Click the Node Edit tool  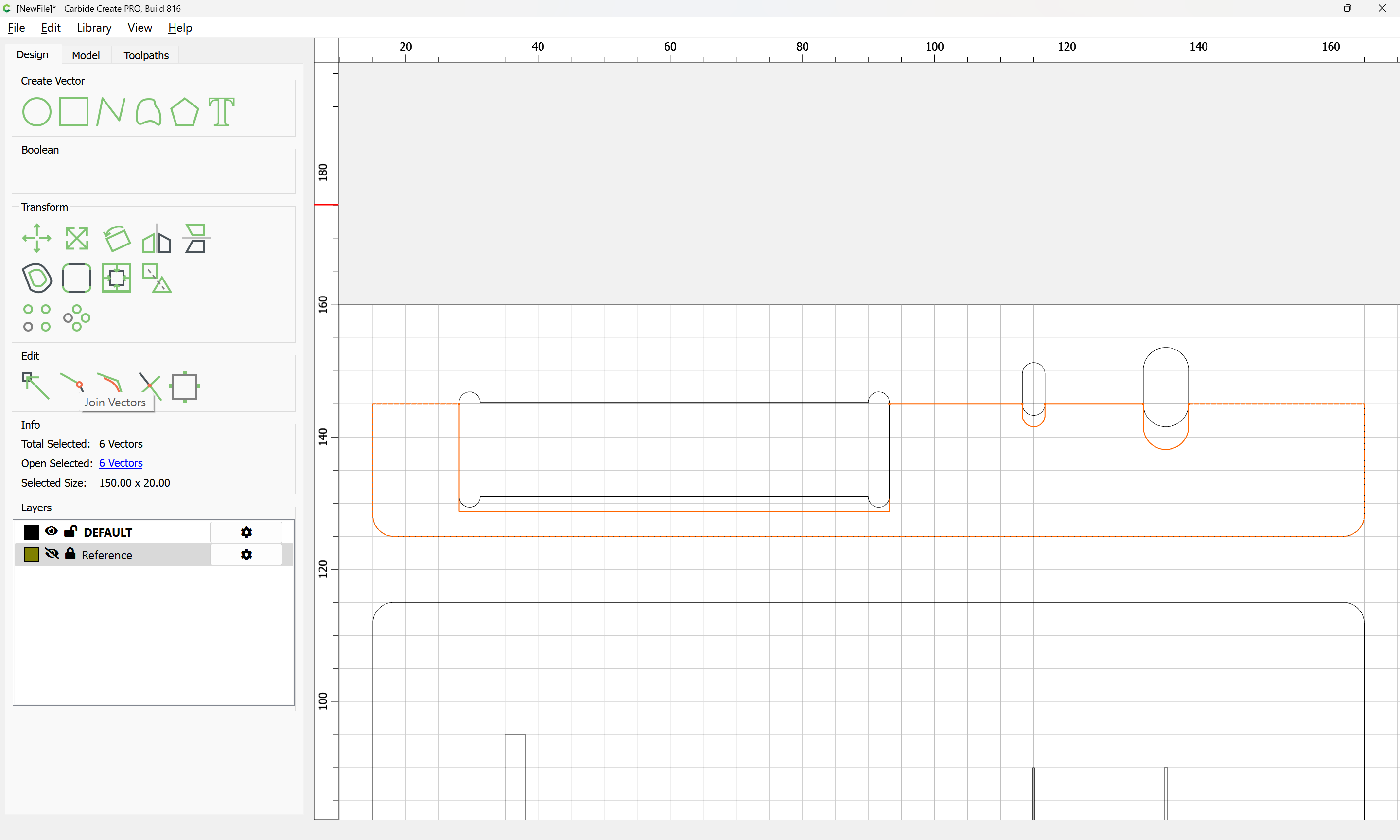(35, 385)
